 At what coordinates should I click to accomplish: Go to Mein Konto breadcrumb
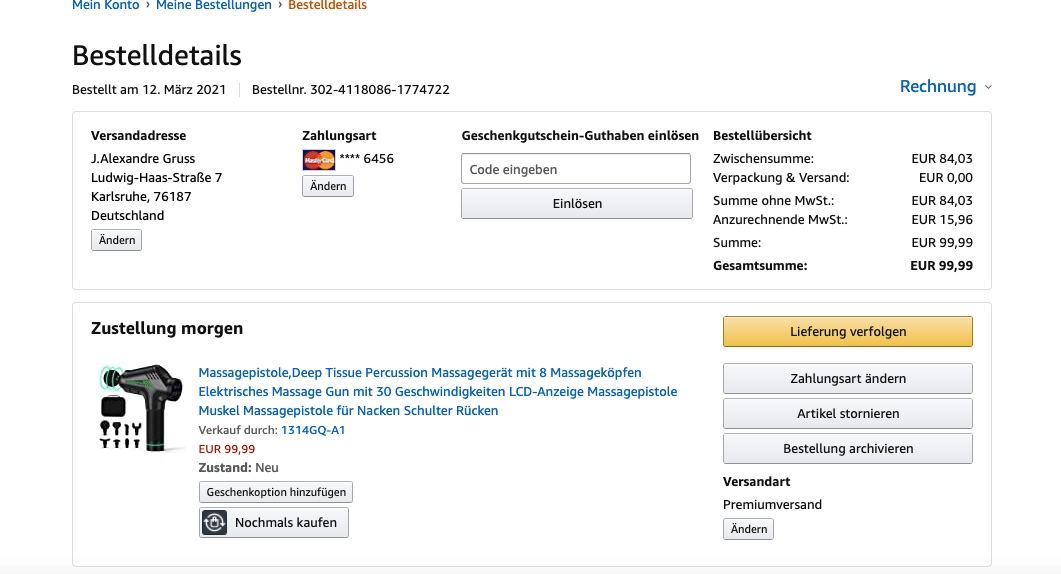coord(106,6)
